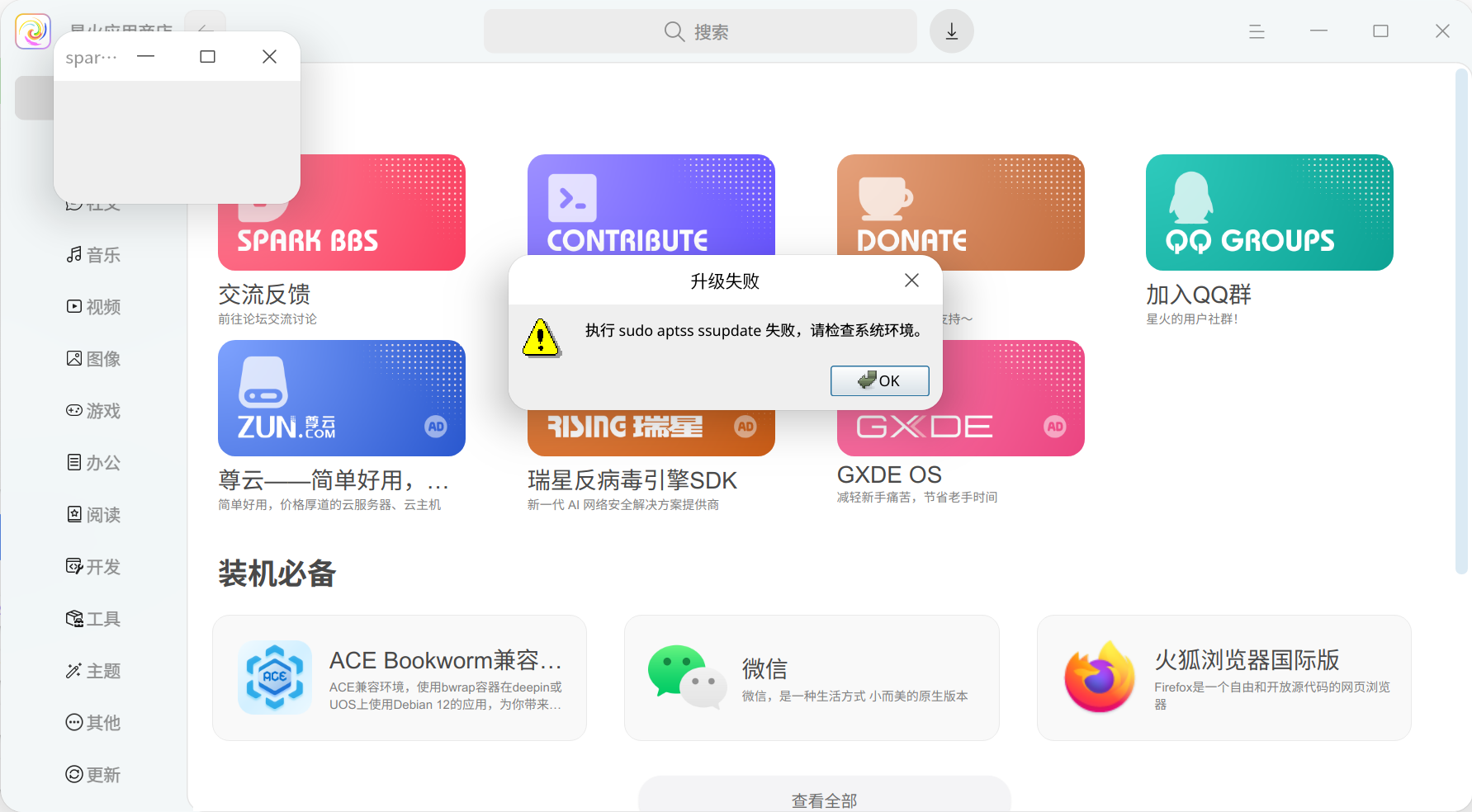Click the 交流反馈 title
Screen dimensions: 1472x812
tap(264, 295)
